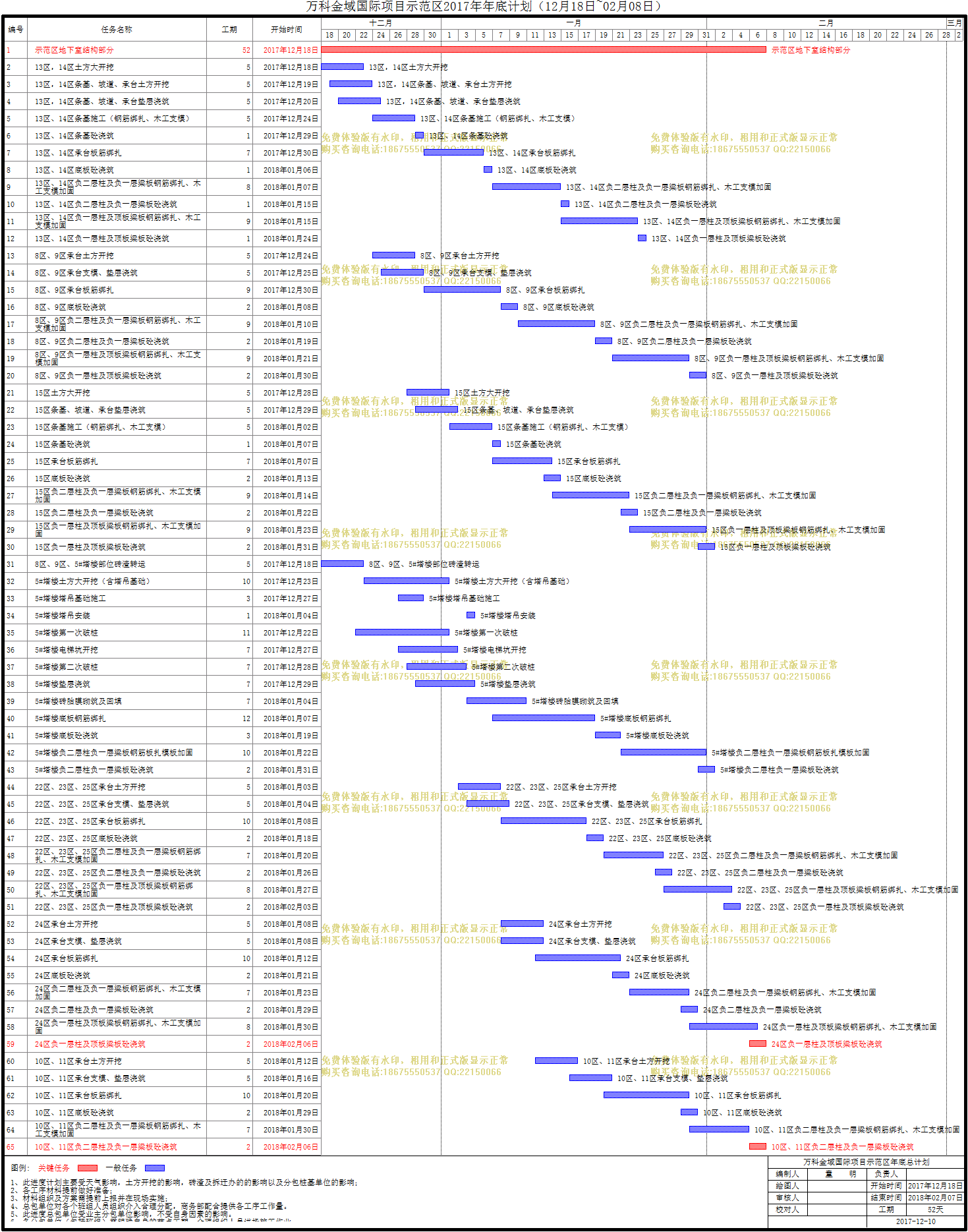Click row number 65 in the 编号 column
The image size is (968, 1232).
[11, 1147]
